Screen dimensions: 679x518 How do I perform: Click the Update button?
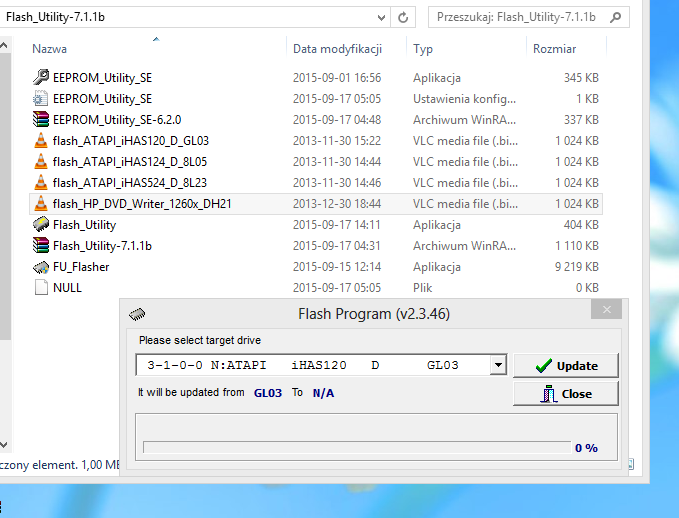pos(566,366)
